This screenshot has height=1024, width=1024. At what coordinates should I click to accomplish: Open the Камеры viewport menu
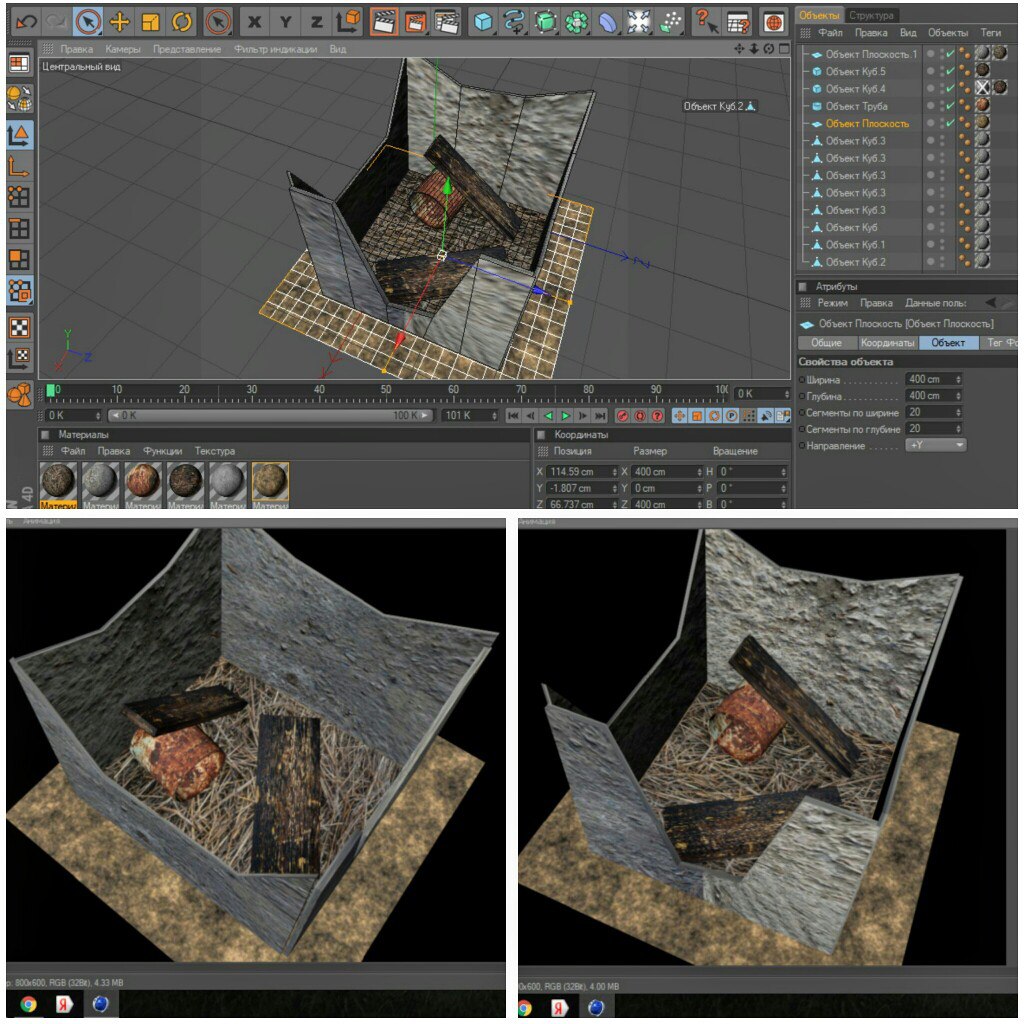pos(123,49)
